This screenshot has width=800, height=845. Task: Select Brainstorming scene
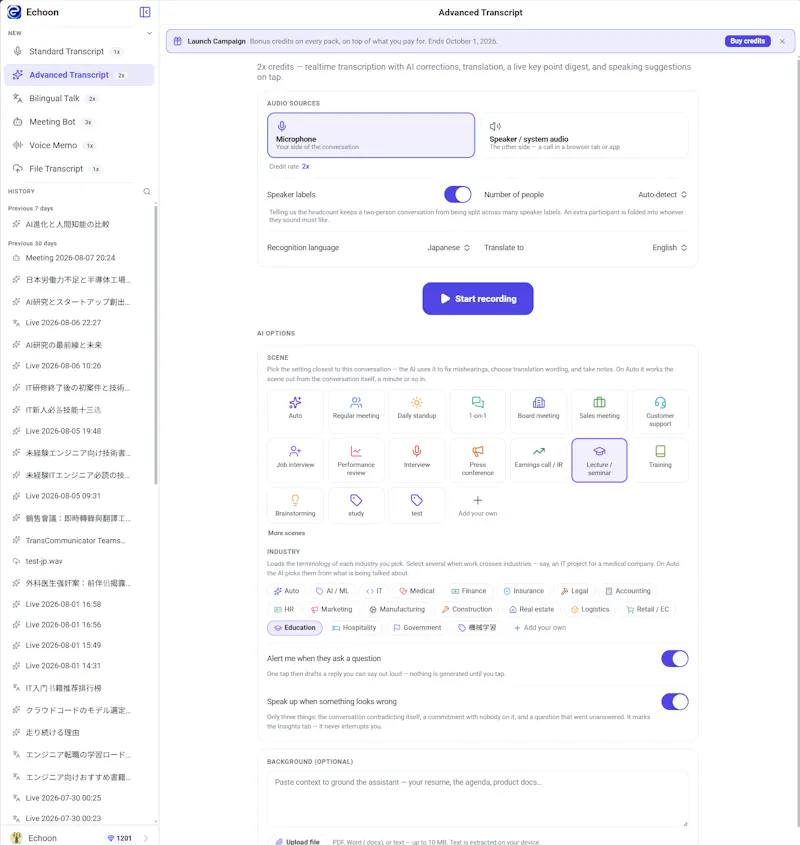point(295,505)
